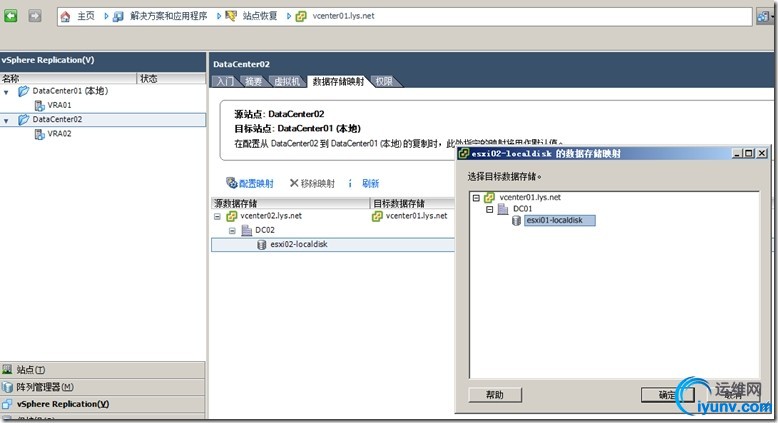The width and height of the screenshot is (778, 423).
Task: Maximize the esxi02-localdisk dialog
Action: pos(749,154)
